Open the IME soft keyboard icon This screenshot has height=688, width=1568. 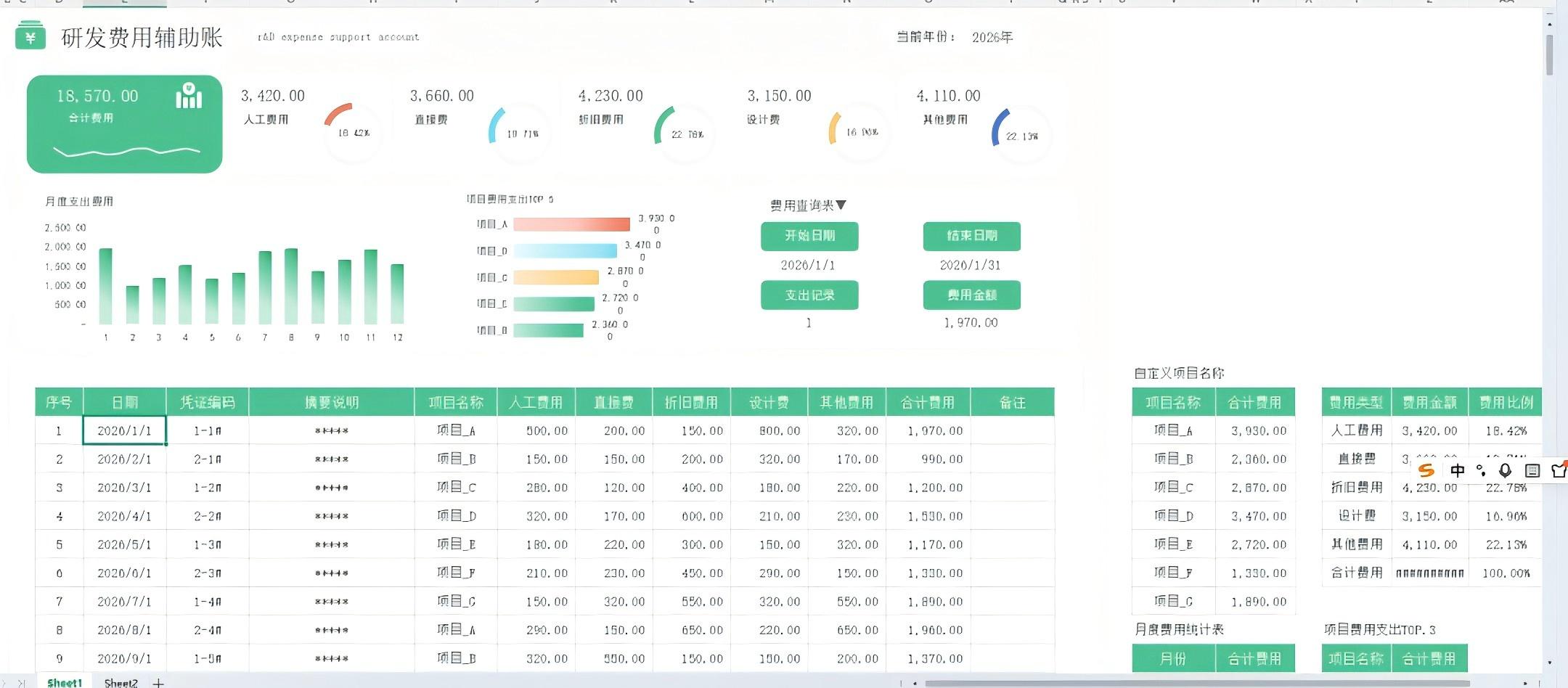[1532, 470]
